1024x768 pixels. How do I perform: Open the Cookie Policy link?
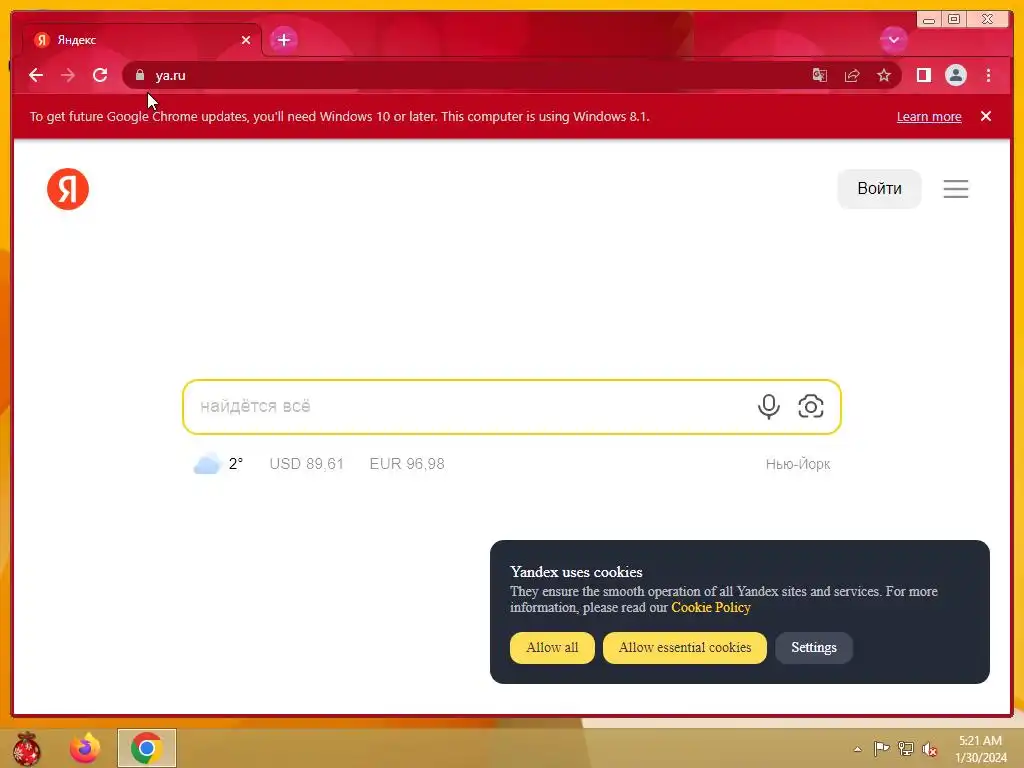pyautogui.click(x=711, y=607)
